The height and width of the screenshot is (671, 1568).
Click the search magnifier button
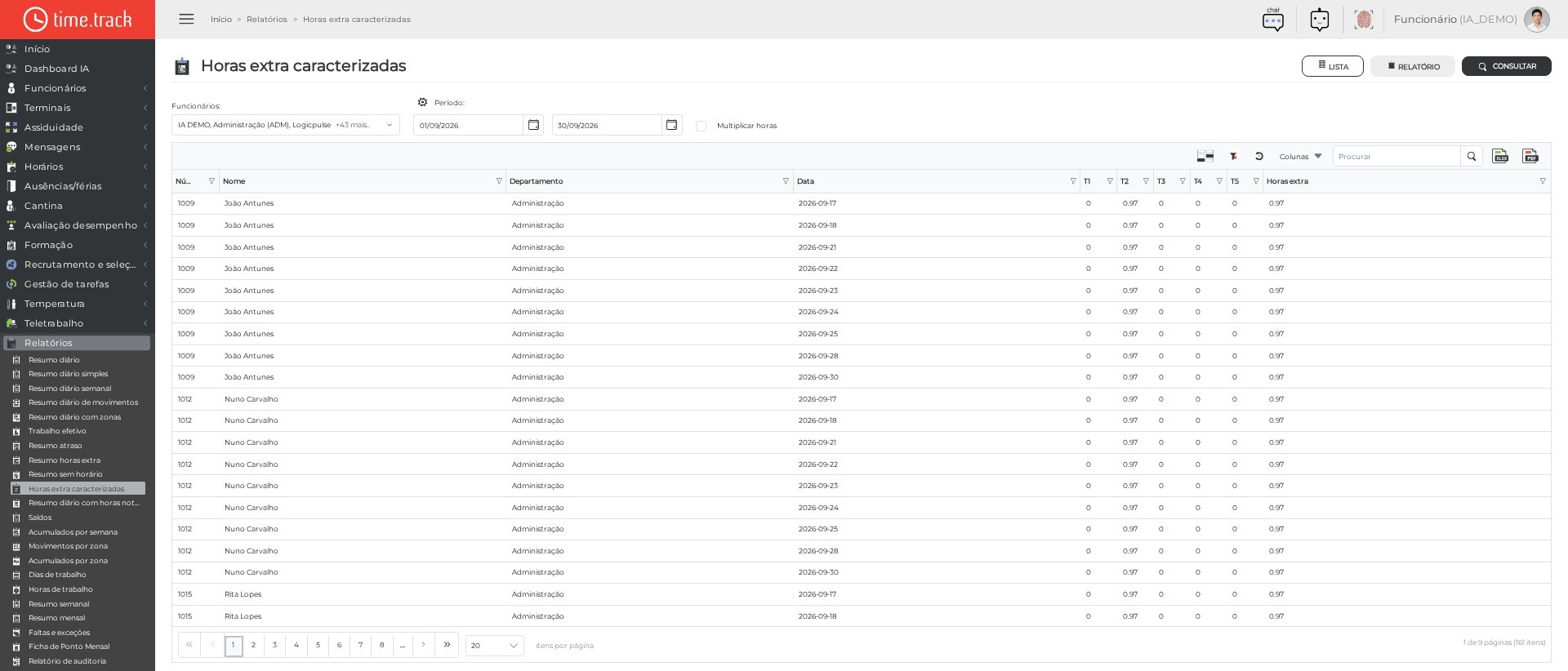click(1472, 156)
